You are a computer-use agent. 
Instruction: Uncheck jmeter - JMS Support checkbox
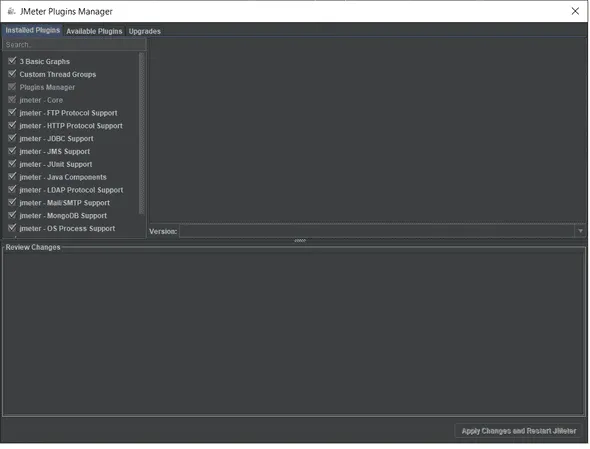pos(12,151)
